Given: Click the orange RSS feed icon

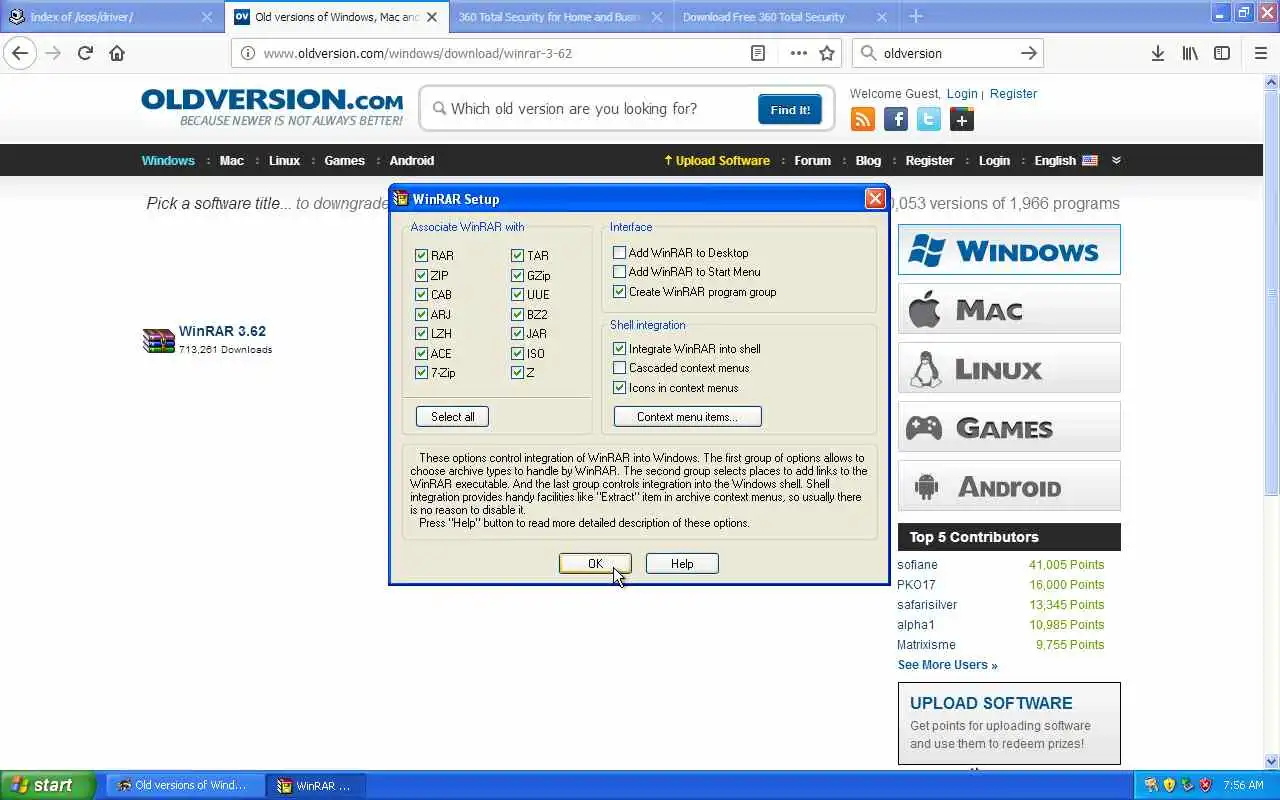Looking at the screenshot, I should coord(862,120).
